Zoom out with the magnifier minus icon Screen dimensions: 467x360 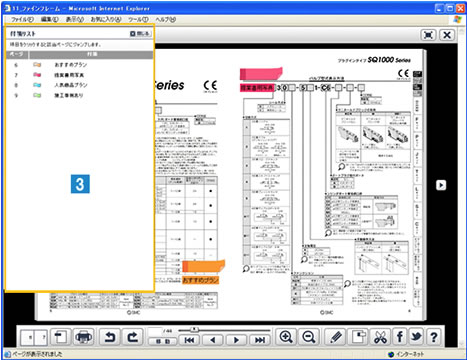click(x=309, y=337)
